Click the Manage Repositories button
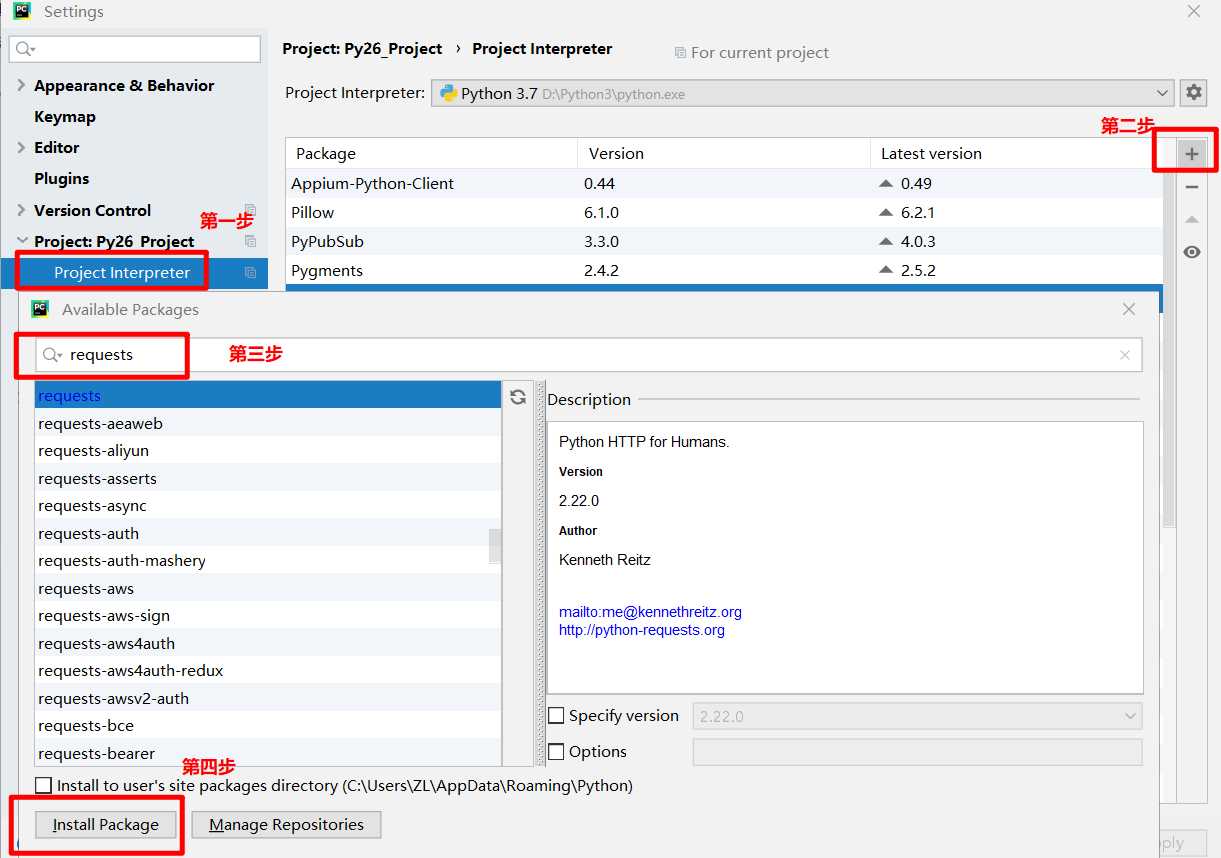1221x858 pixels. pyautogui.click(x=286, y=825)
